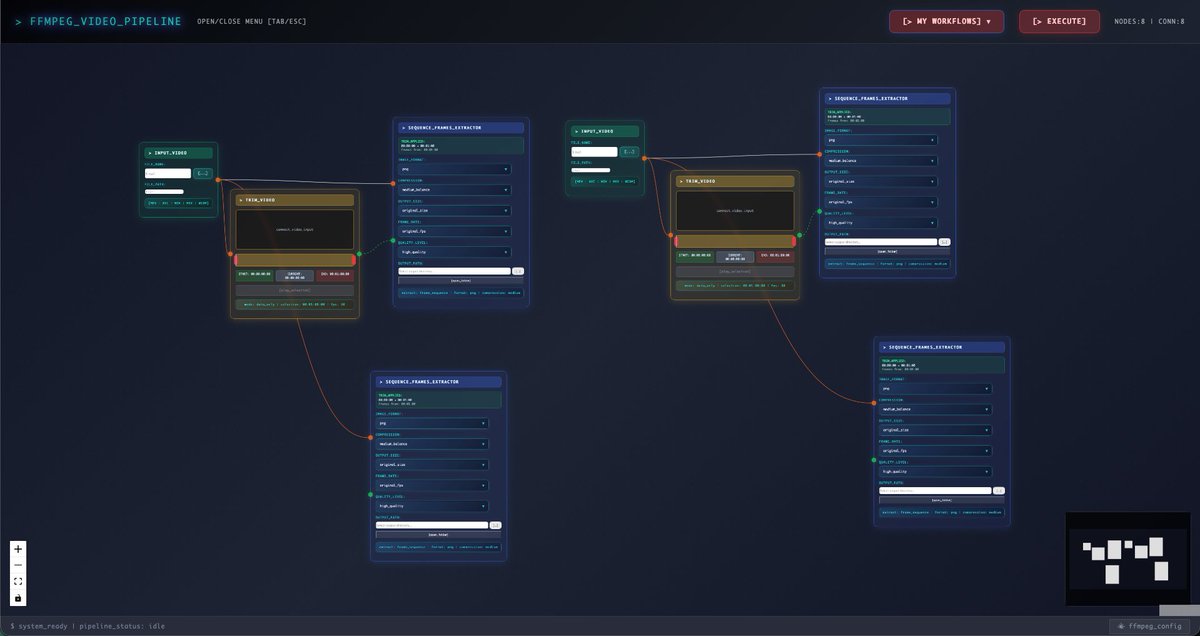The height and width of the screenshot is (636, 1200).
Task: Click the left TRIM_VIDEO node header
Action: [x=294, y=200]
